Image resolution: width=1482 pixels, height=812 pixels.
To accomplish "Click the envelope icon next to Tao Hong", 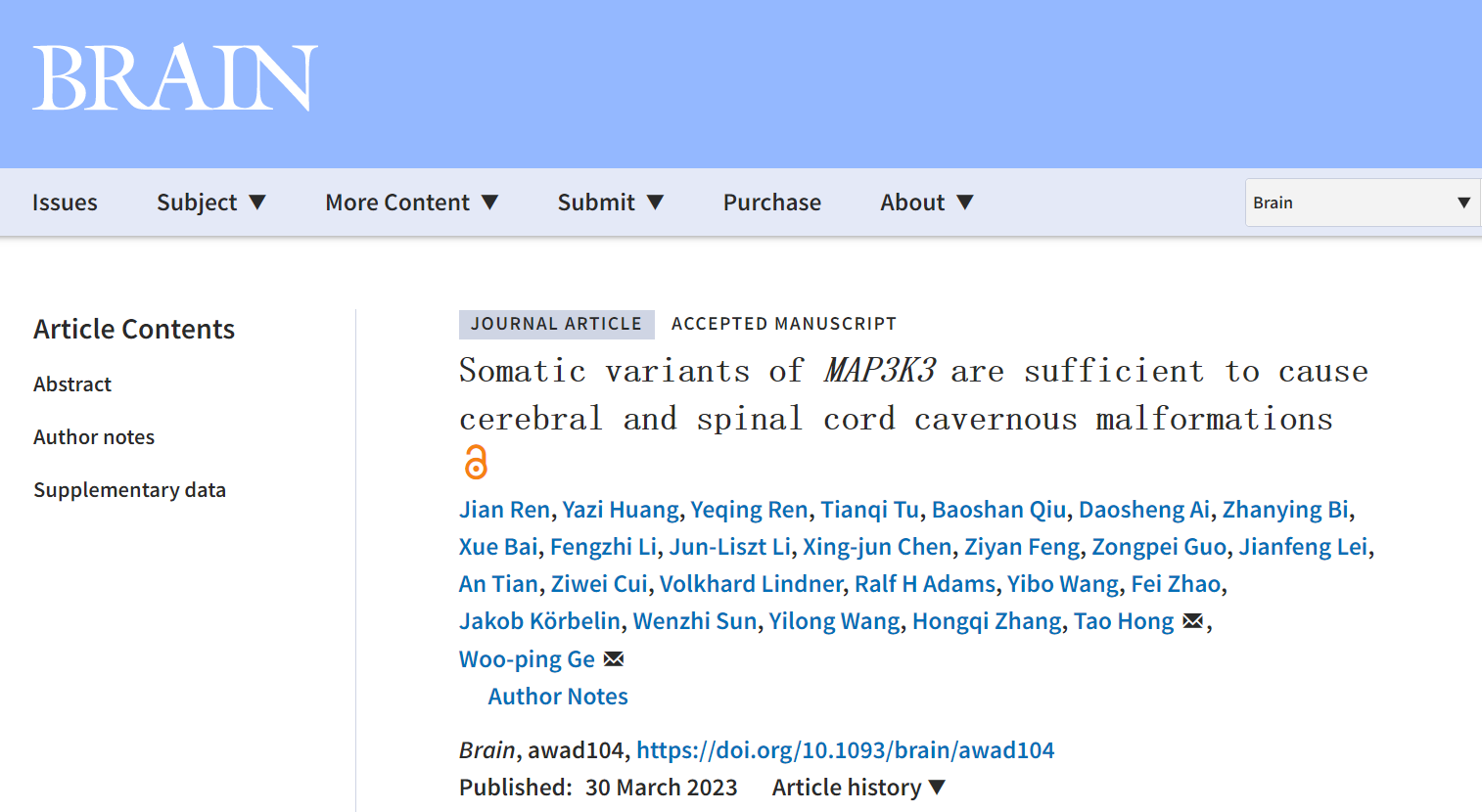I will [x=1192, y=621].
